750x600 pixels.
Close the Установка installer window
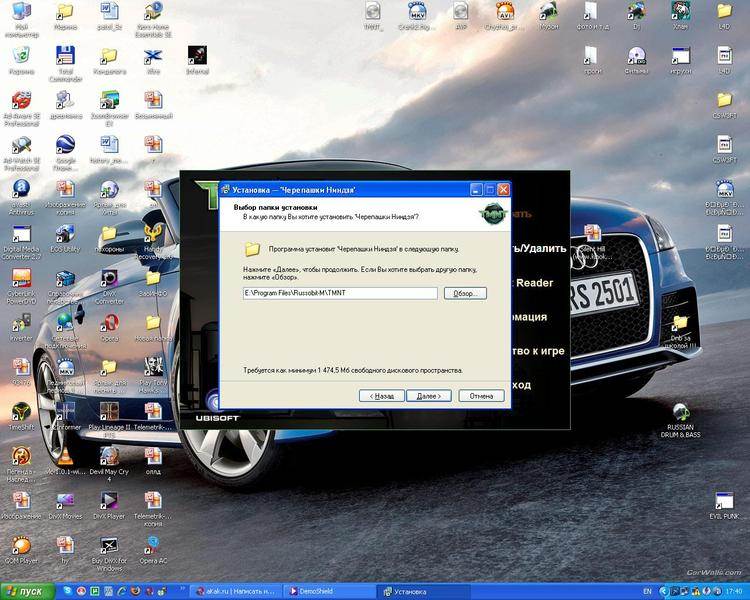pyautogui.click(x=503, y=190)
